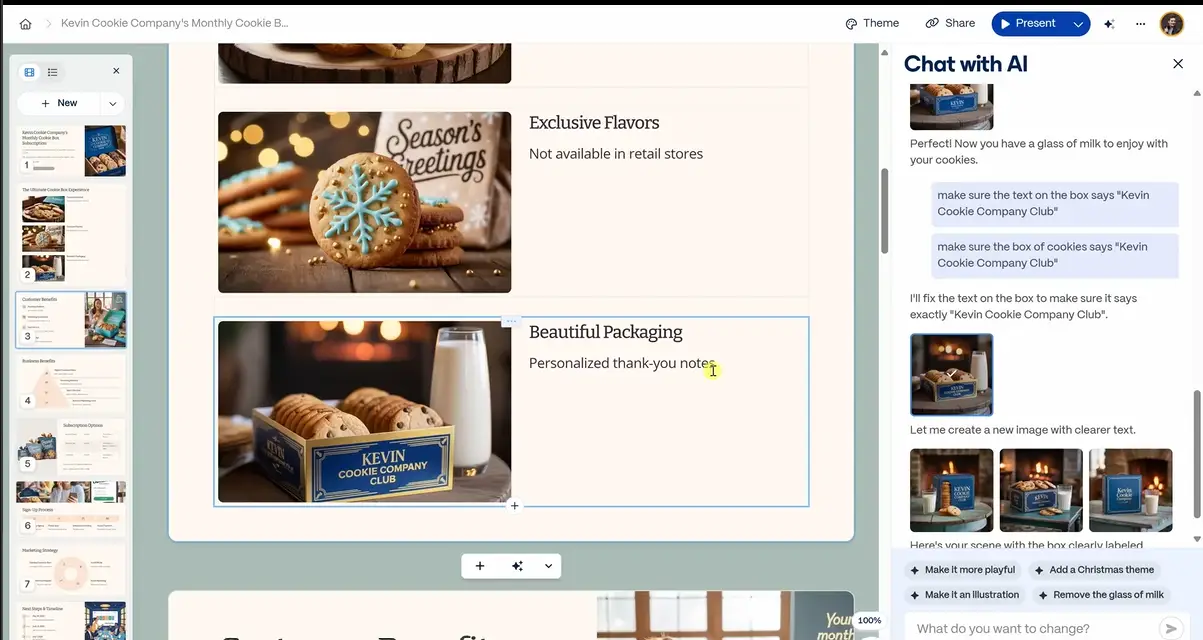This screenshot has width=1203, height=640.
Task: Choose the middle generated cookie box image
Action: pos(1041,490)
